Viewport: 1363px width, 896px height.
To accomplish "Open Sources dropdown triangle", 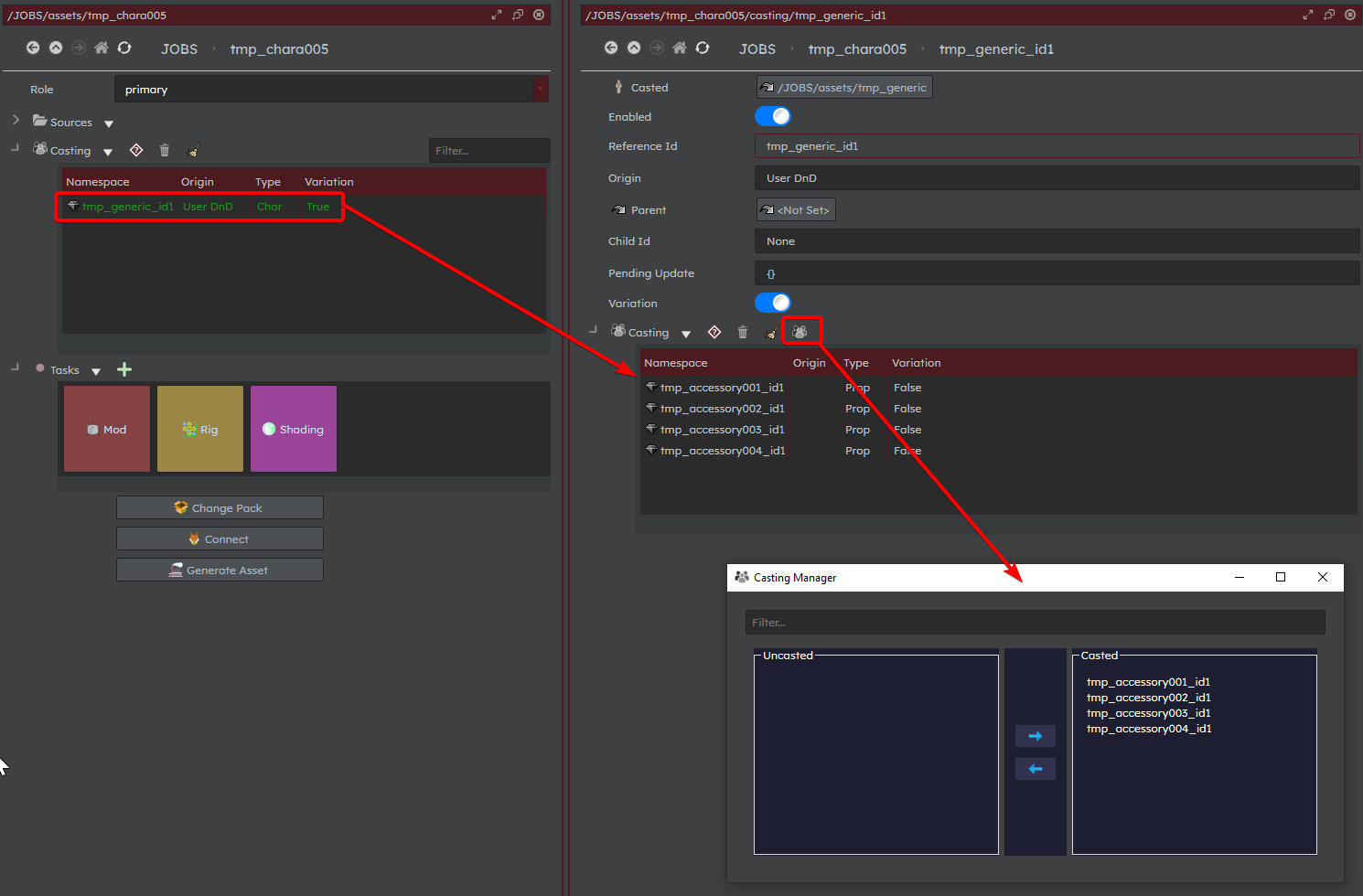I will 109,123.
